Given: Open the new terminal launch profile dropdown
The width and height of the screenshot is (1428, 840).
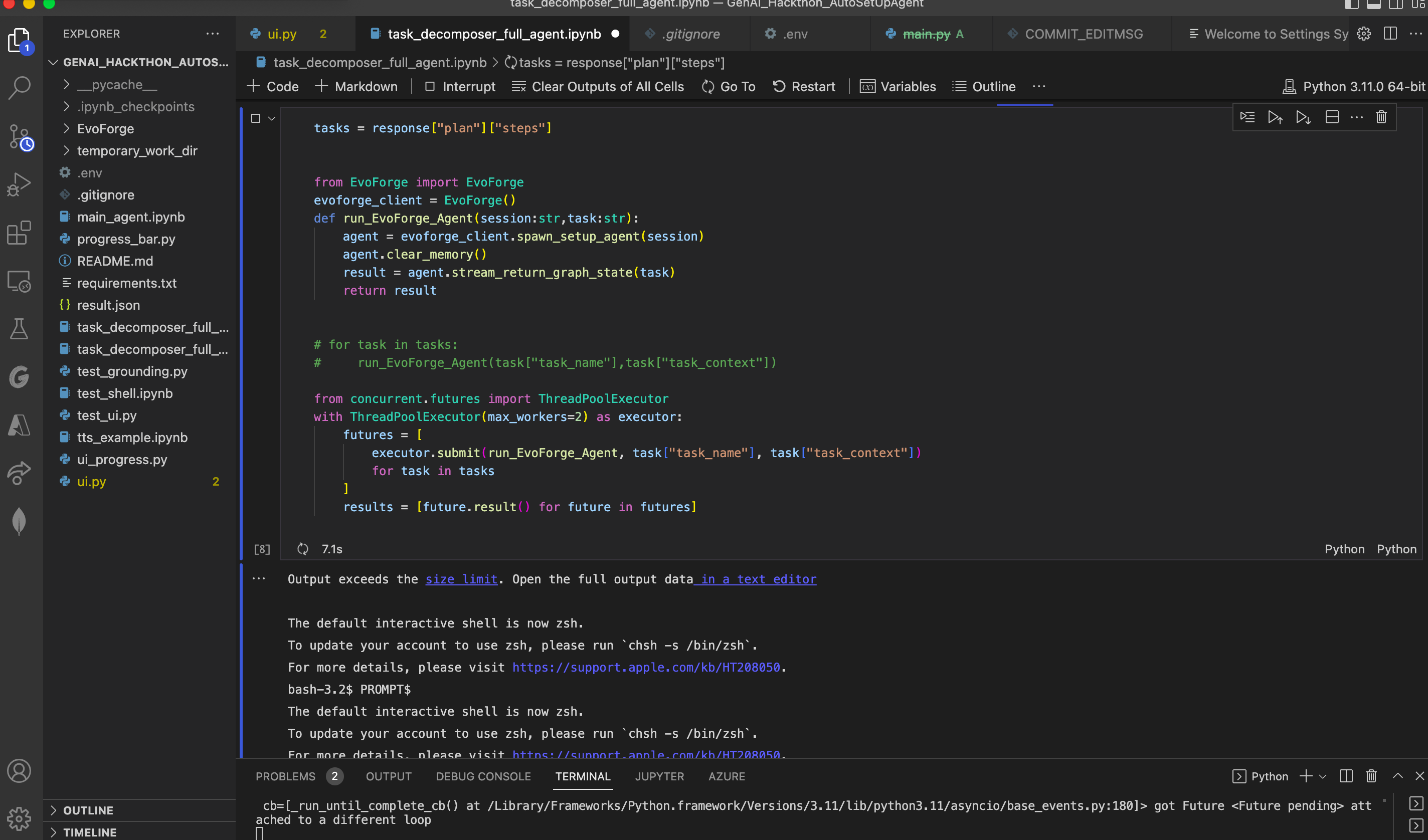Looking at the screenshot, I should (x=1323, y=776).
